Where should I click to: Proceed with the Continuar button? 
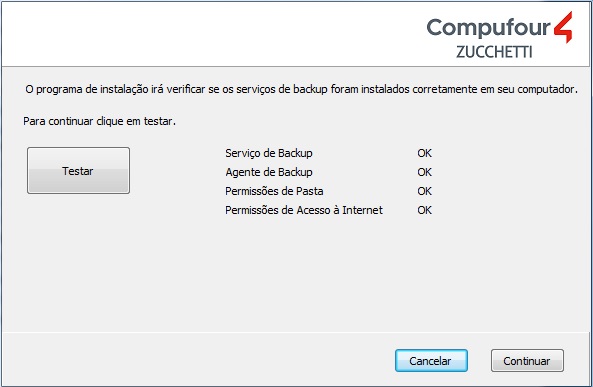point(527,361)
